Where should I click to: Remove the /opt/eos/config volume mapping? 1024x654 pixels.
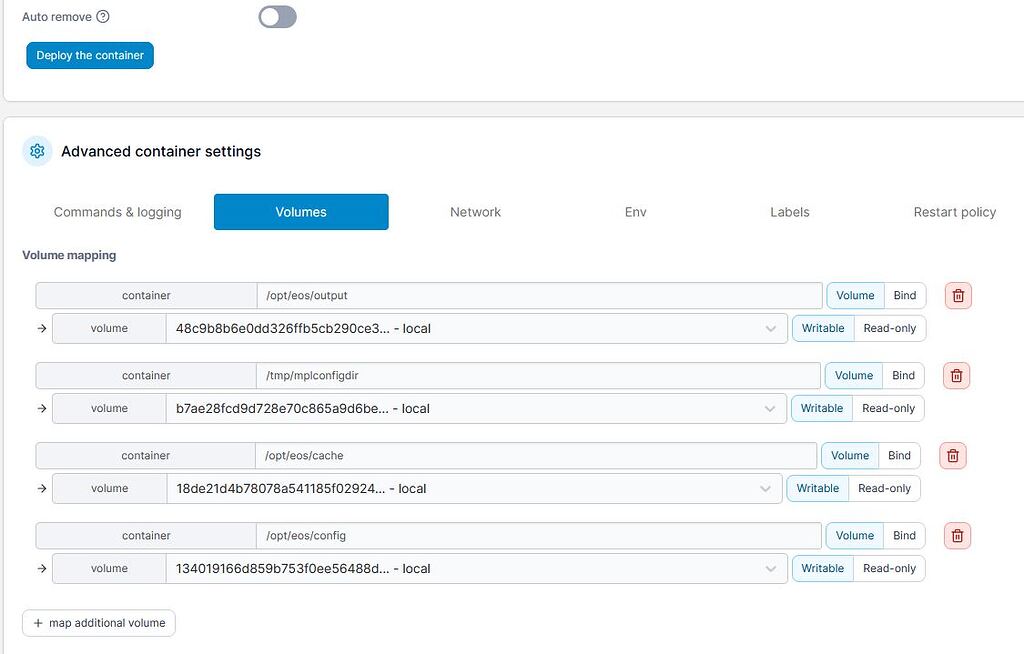[957, 535]
